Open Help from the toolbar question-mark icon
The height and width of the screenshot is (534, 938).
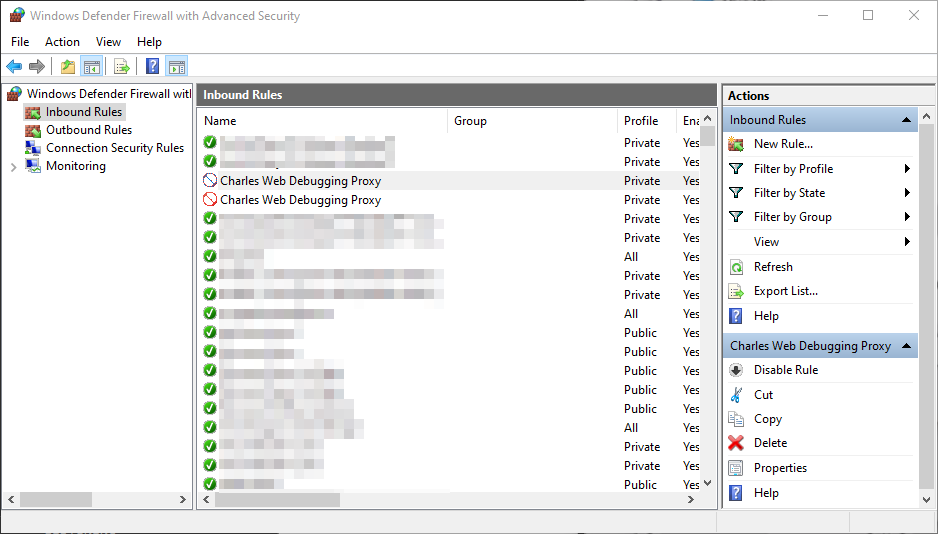point(153,66)
